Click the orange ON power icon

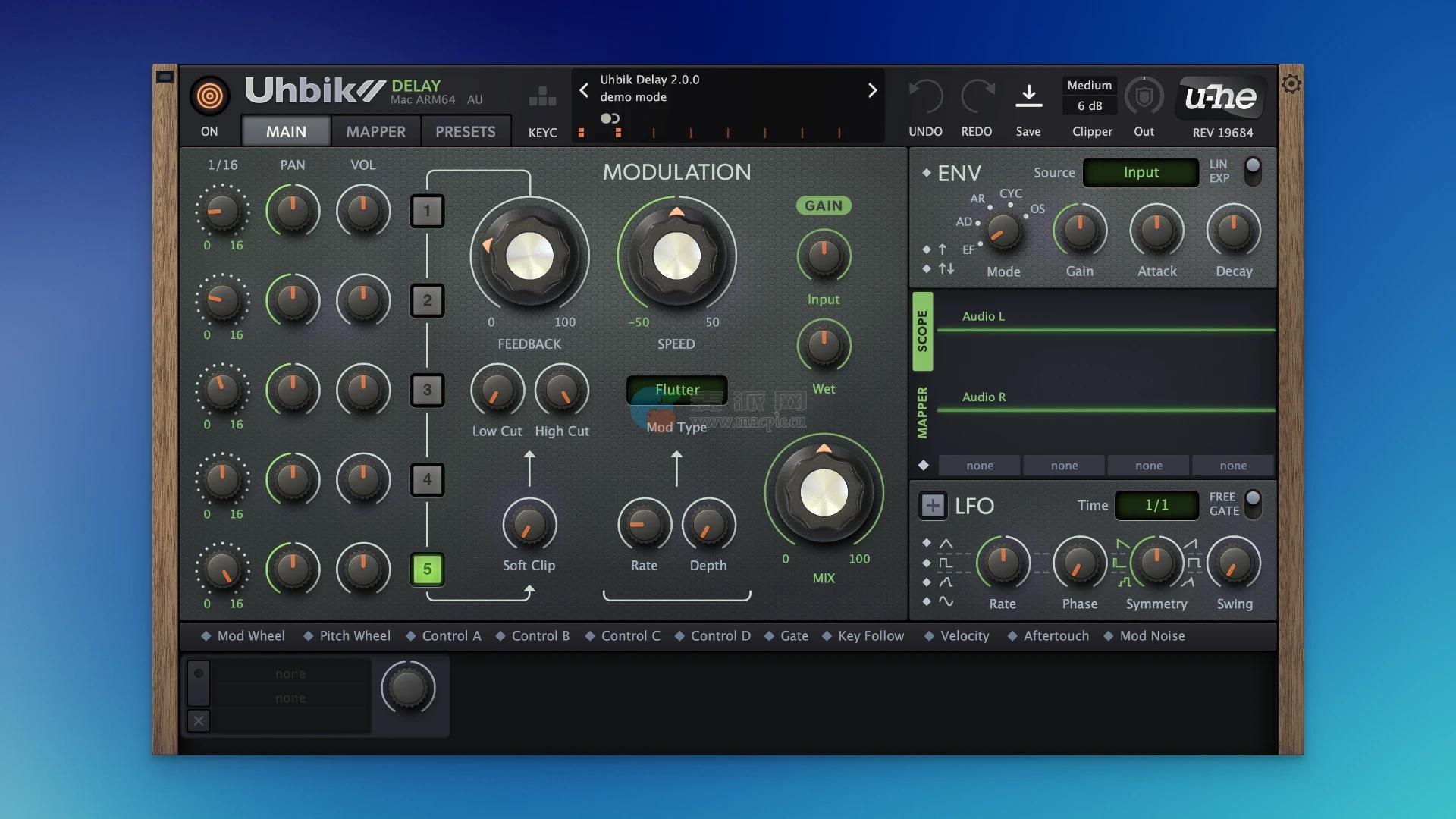click(x=209, y=96)
